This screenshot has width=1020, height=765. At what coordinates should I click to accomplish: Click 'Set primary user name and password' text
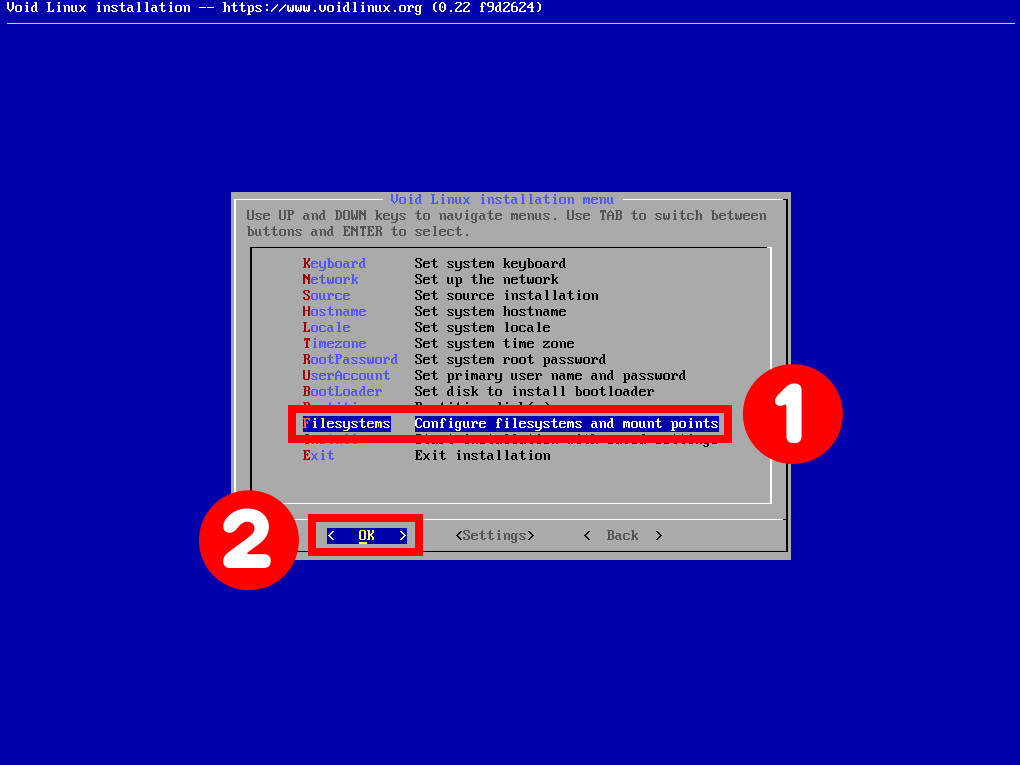coord(550,375)
